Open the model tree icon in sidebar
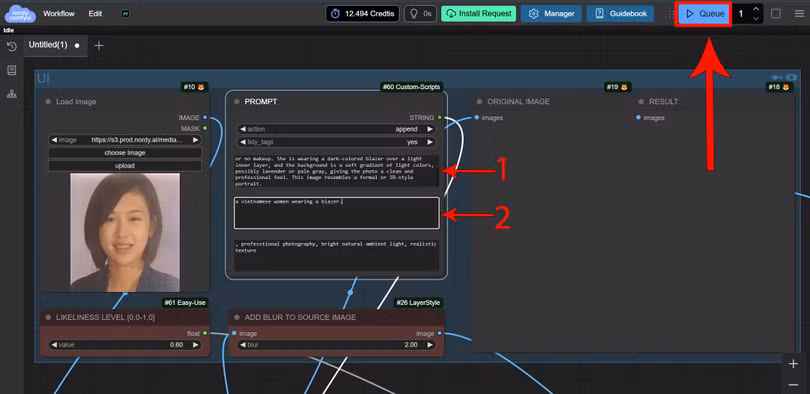Screen dimensions: 810x394 point(11,94)
